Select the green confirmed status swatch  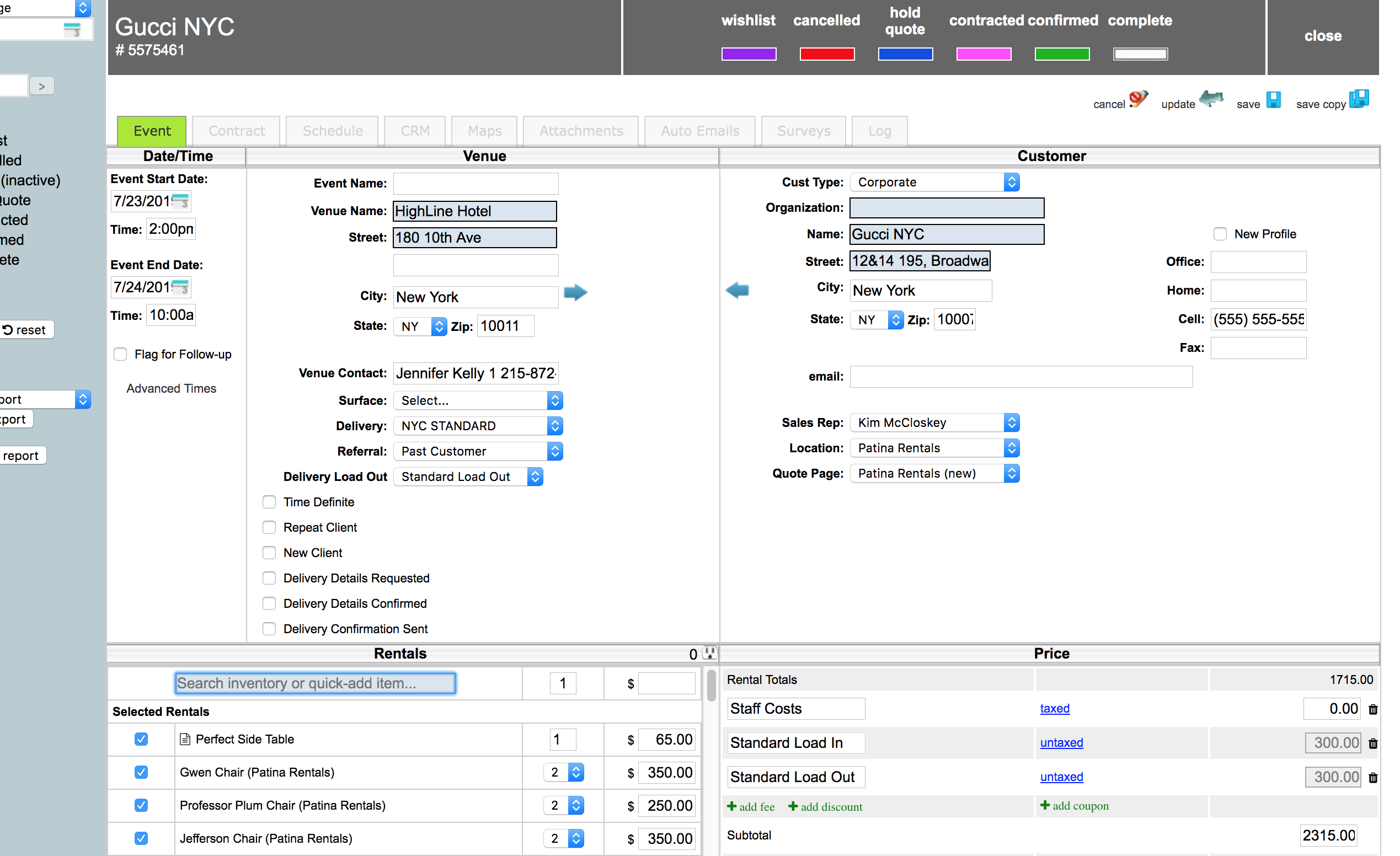[1061, 54]
